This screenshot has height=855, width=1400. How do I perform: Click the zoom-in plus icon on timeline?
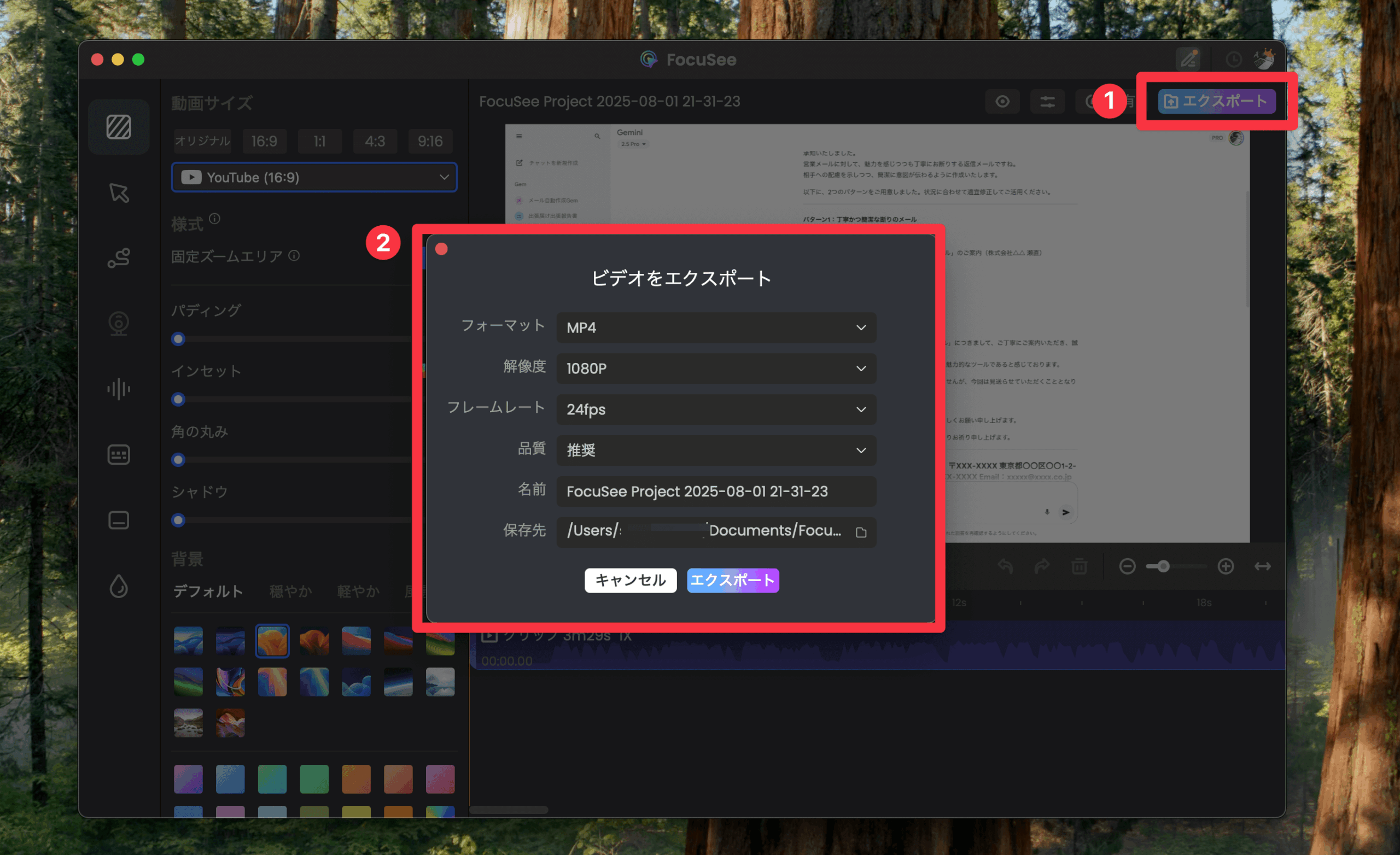click(x=1226, y=566)
